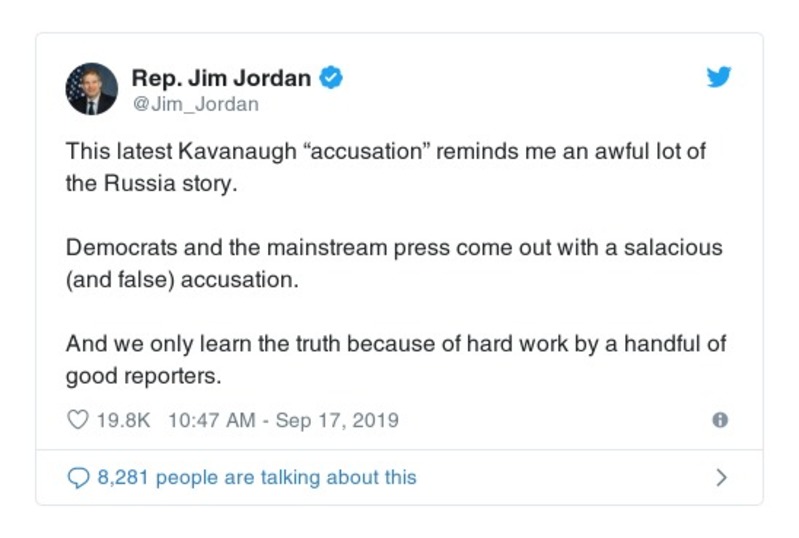Expand the conversation with the right chevron

721,477
